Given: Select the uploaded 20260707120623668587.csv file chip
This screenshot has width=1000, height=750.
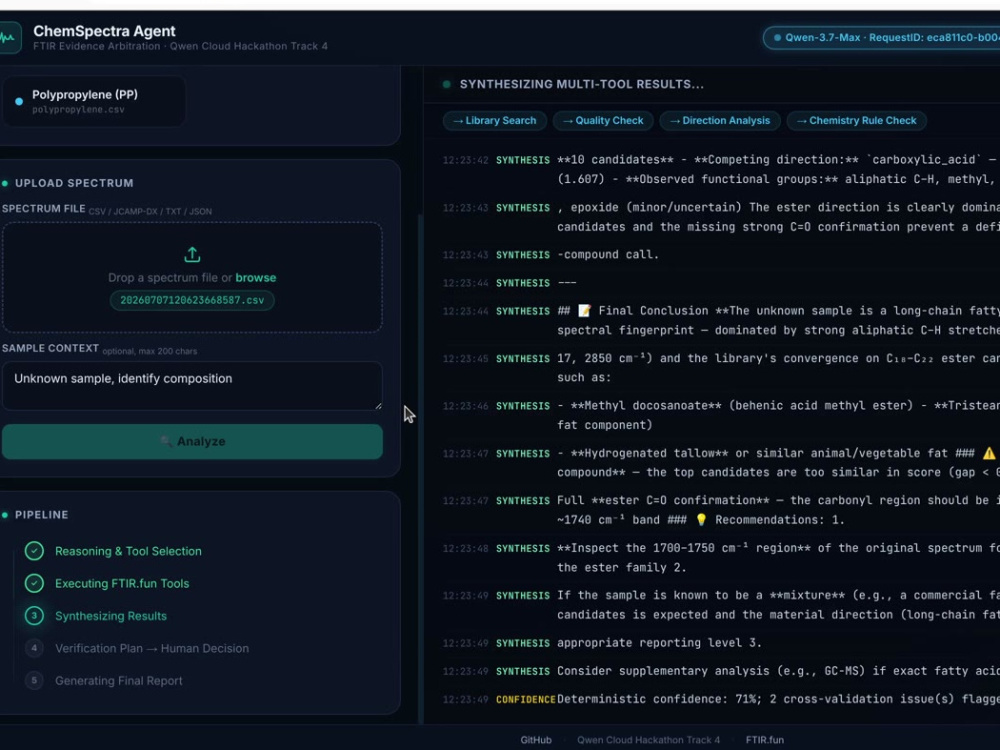Looking at the screenshot, I should (192, 300).
